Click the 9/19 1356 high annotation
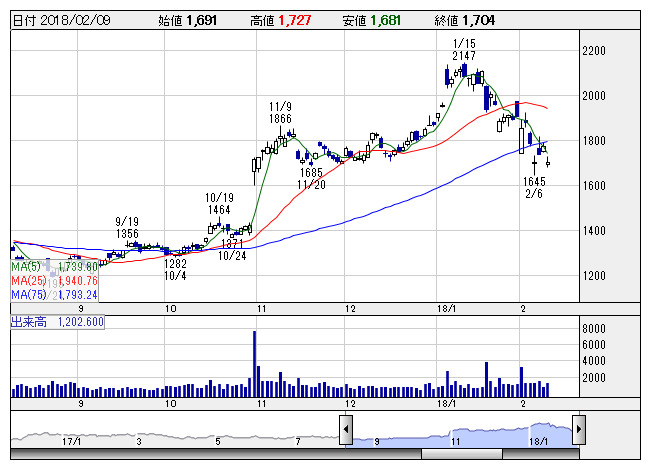 coord(127,227)
